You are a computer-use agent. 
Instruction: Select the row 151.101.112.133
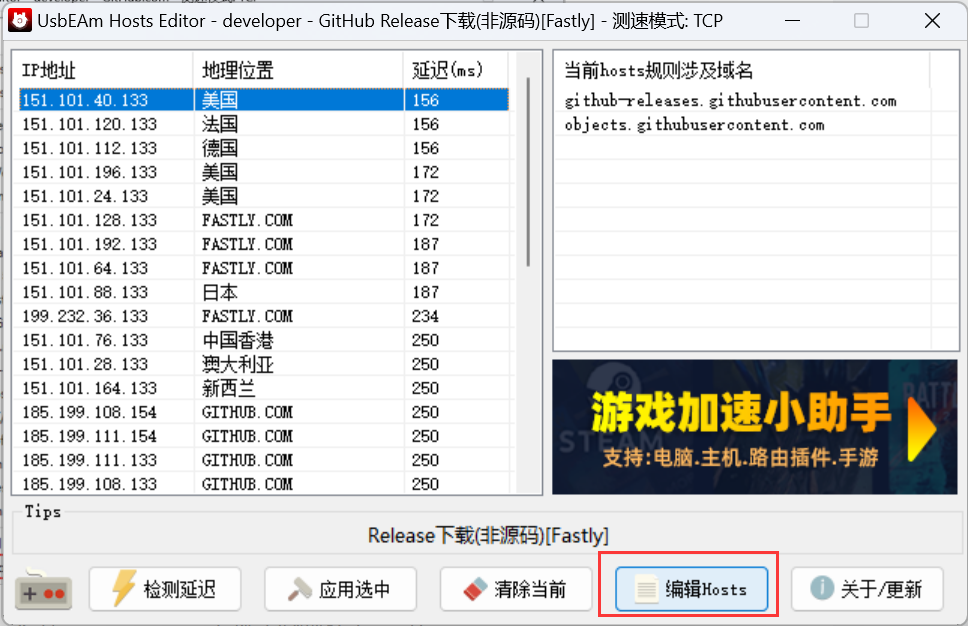(x=264, y=148)
